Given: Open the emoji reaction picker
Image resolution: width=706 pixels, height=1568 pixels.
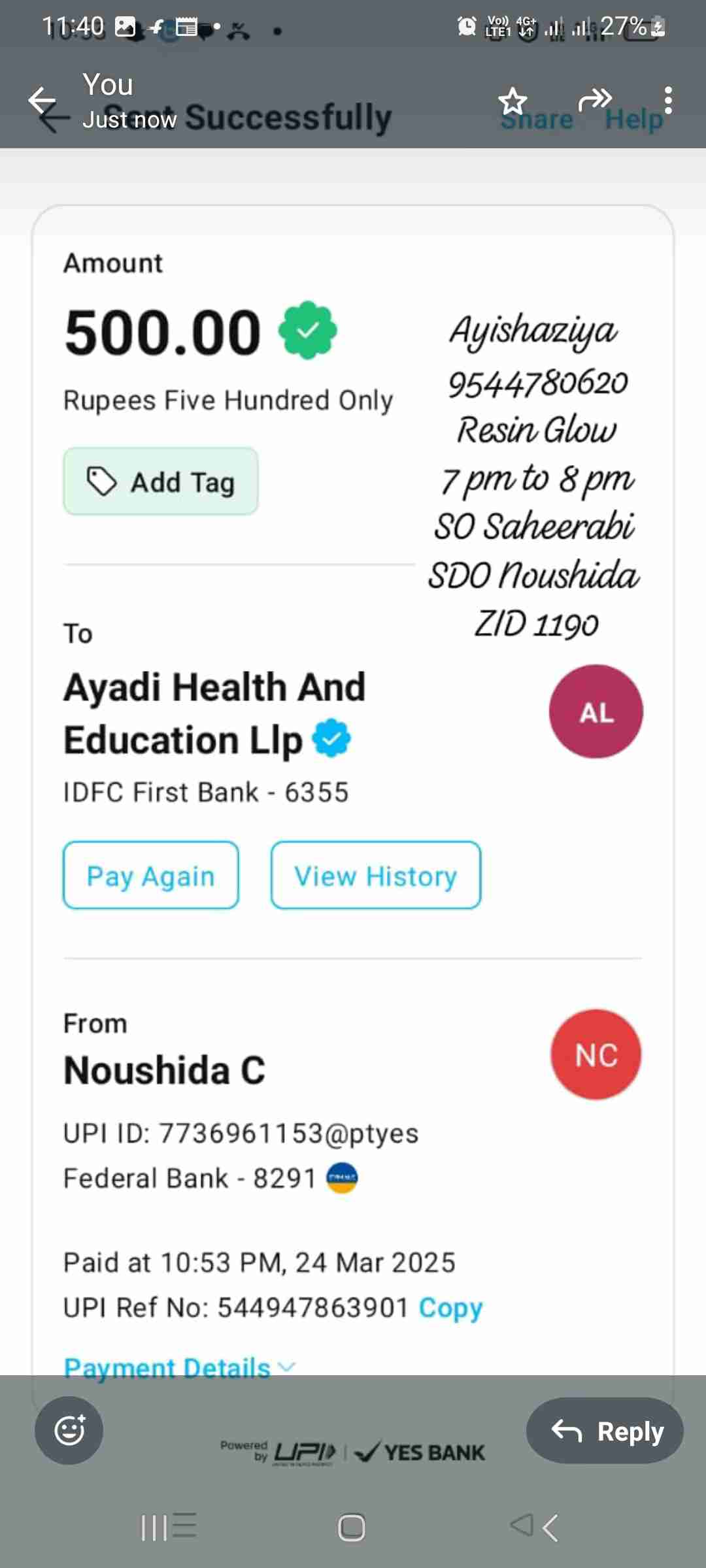Looking at the screenshot, I should click(x=69, y=1430).
